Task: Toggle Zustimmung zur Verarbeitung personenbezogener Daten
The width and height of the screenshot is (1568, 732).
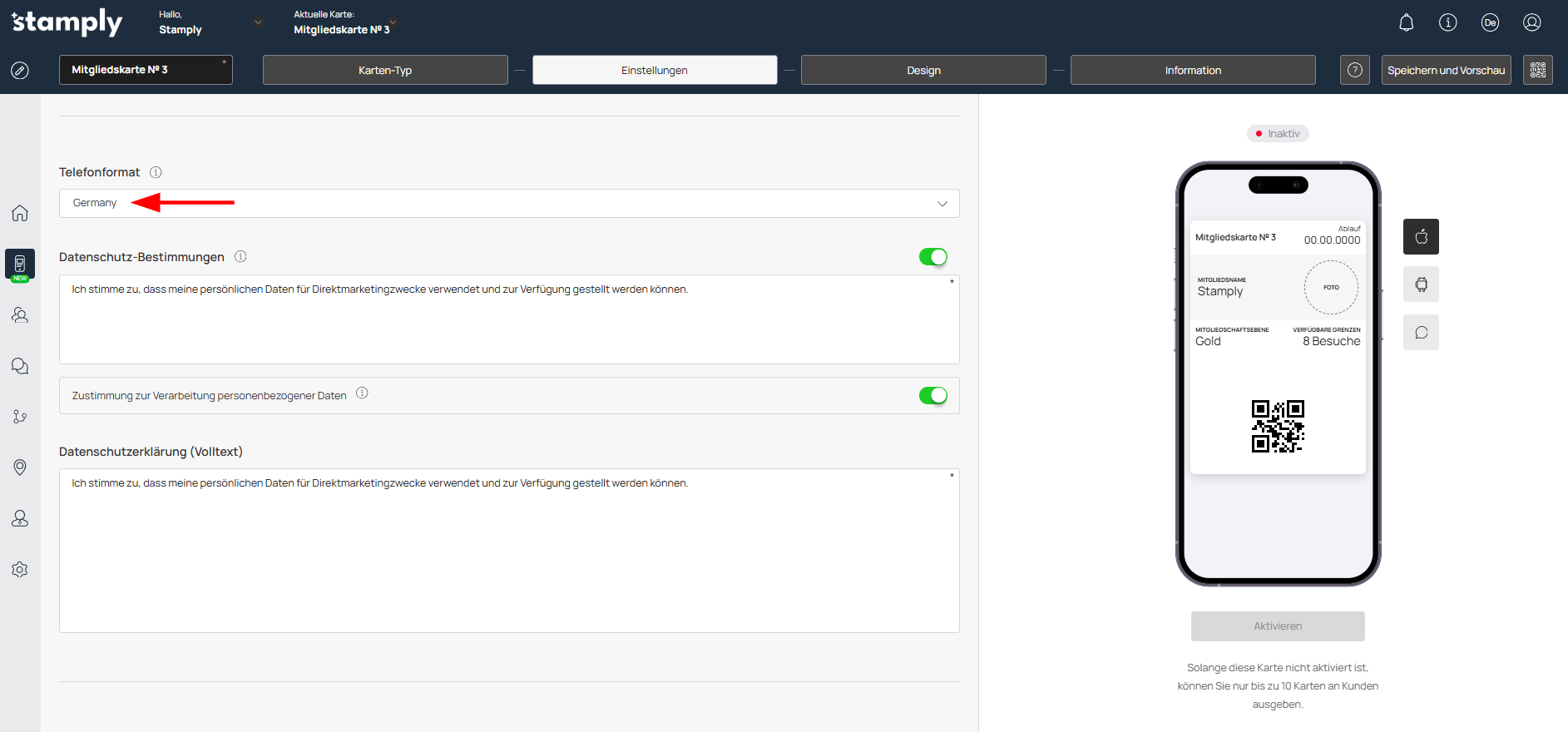Action: tap(932, 396)
